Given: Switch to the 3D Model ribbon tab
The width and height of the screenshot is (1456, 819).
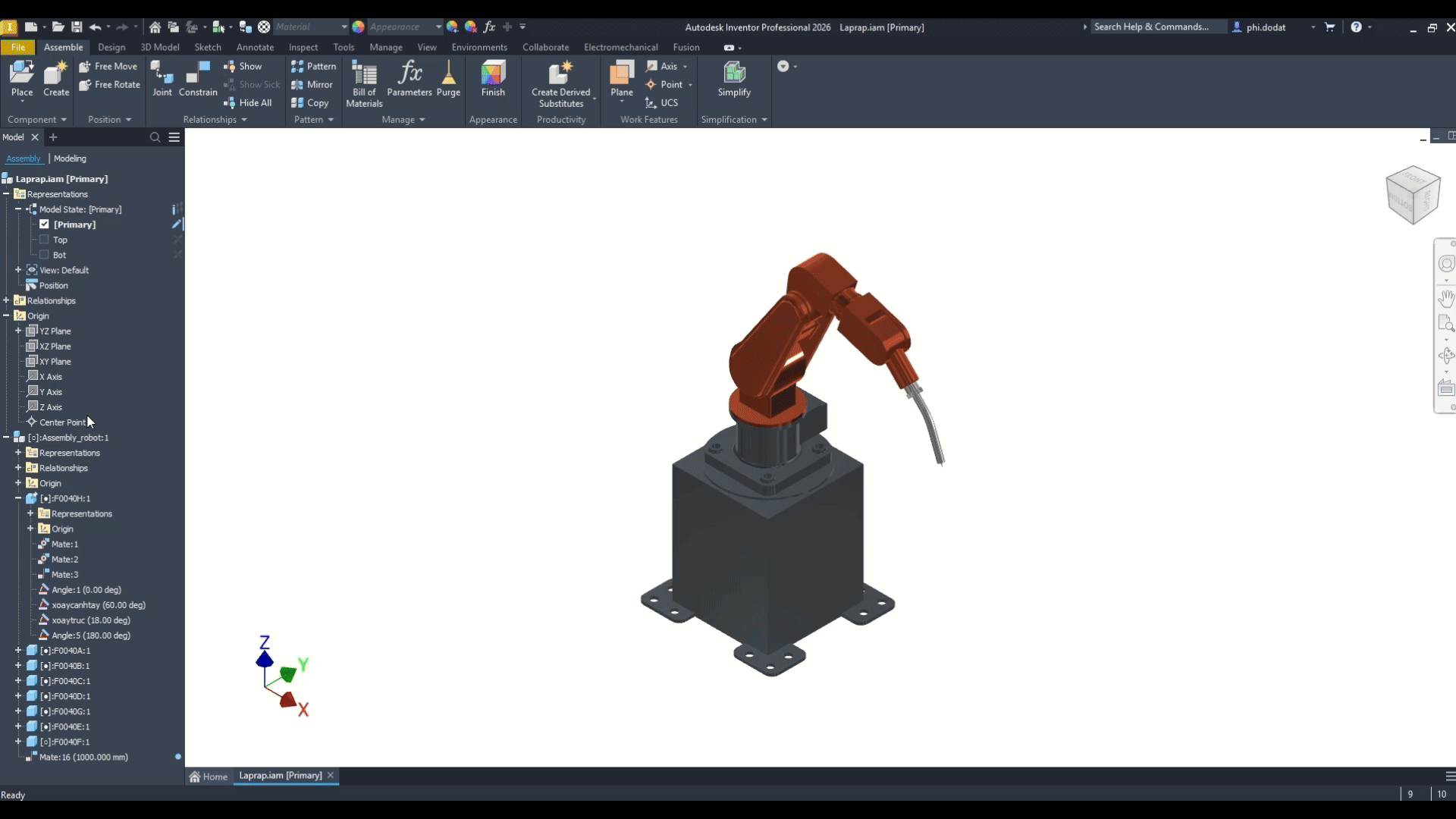Looking at the screenshot, I should [x=159, y=47].
